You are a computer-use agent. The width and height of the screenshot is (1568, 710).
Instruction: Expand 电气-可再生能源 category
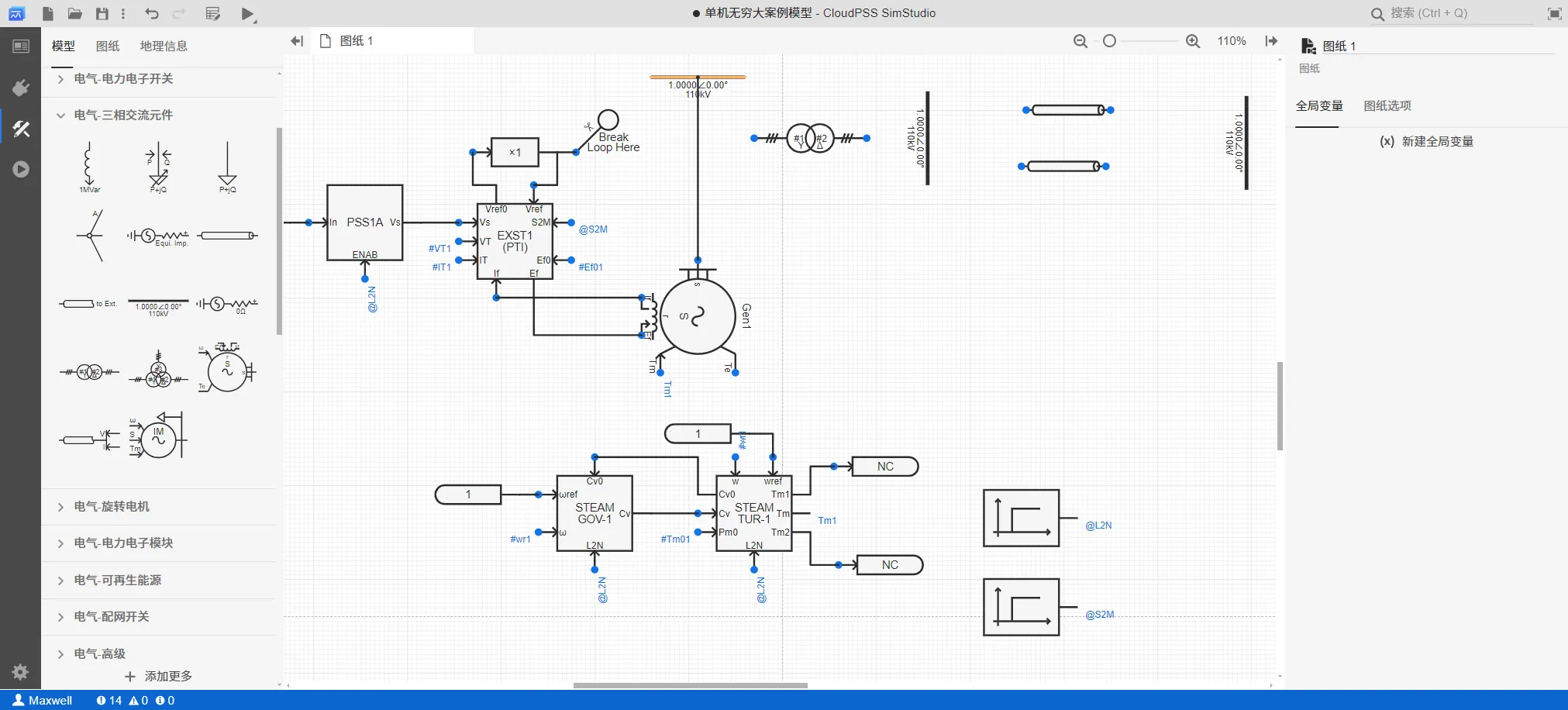[x=158, y=580]
